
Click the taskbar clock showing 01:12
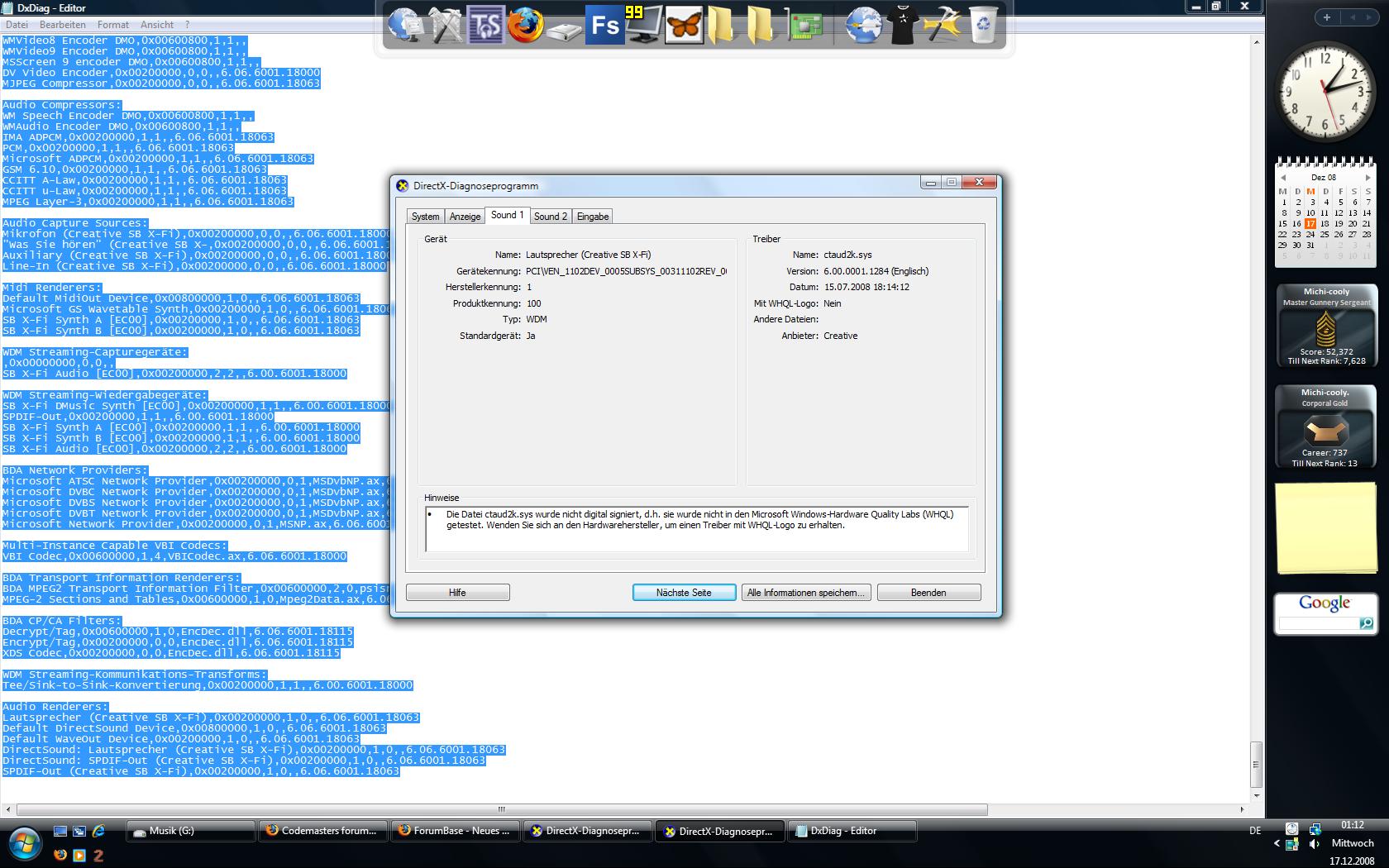click(1352, 825)
